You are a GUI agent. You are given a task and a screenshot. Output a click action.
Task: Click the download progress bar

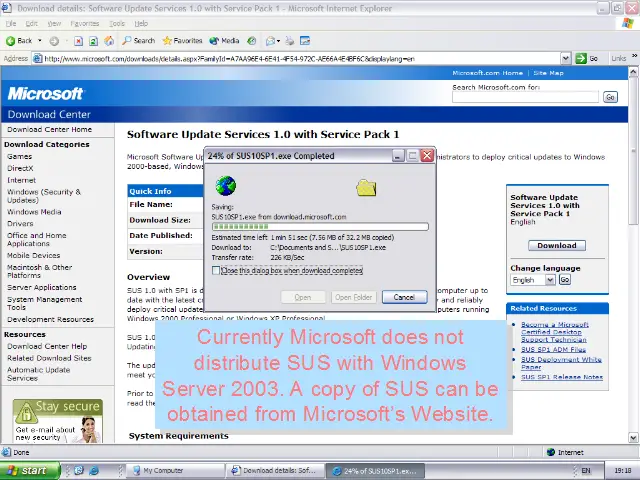point(320,227)
